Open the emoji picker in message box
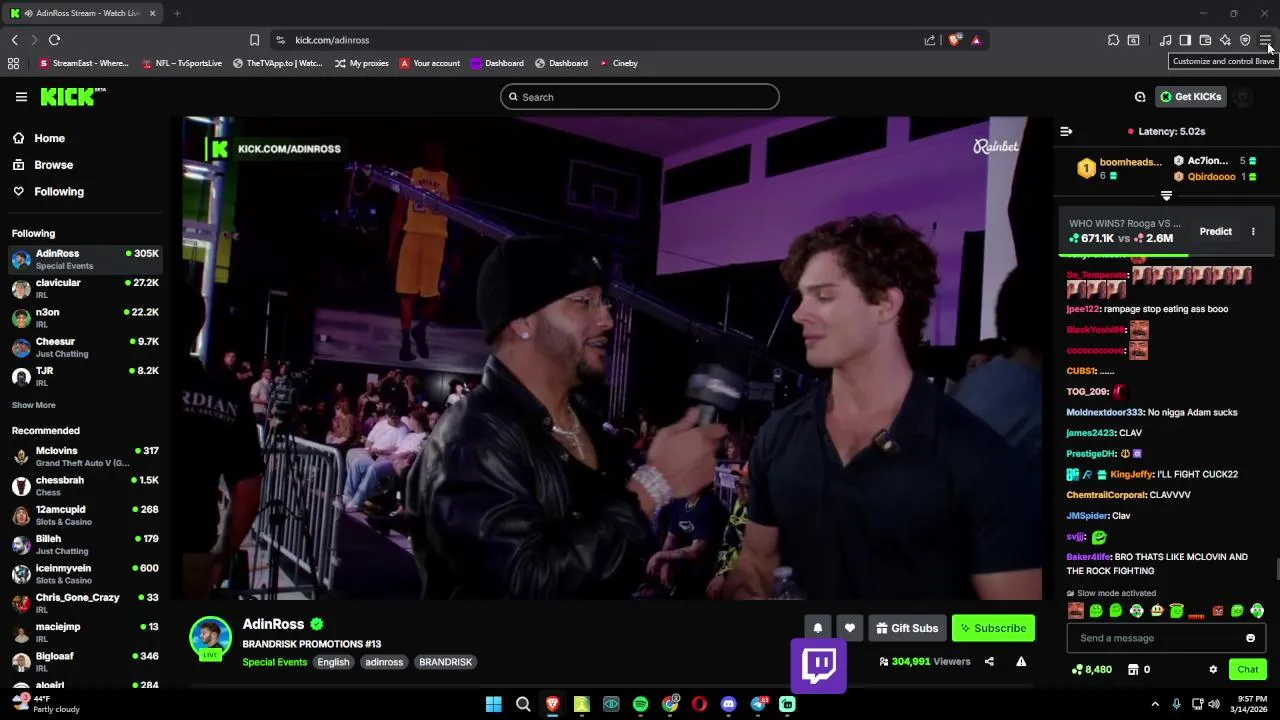This screenshot has width=1280, height=720. (1250, 638)
